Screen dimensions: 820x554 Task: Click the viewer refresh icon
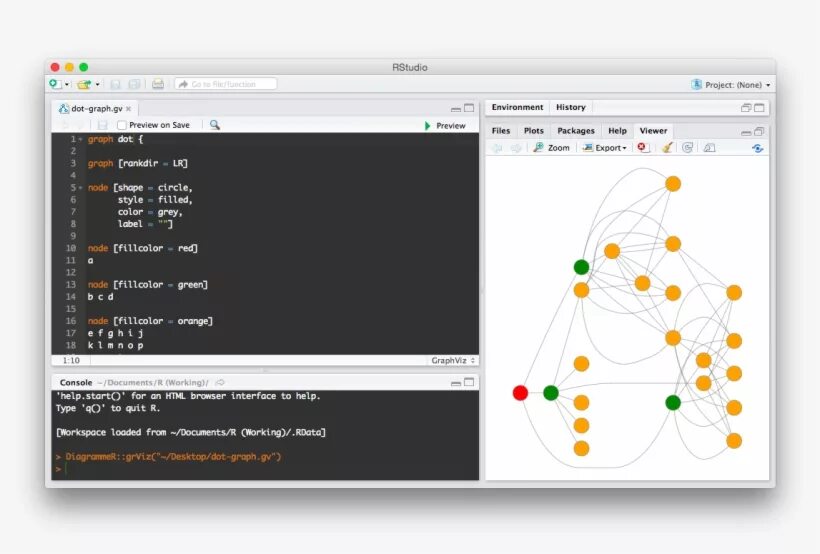687,148
